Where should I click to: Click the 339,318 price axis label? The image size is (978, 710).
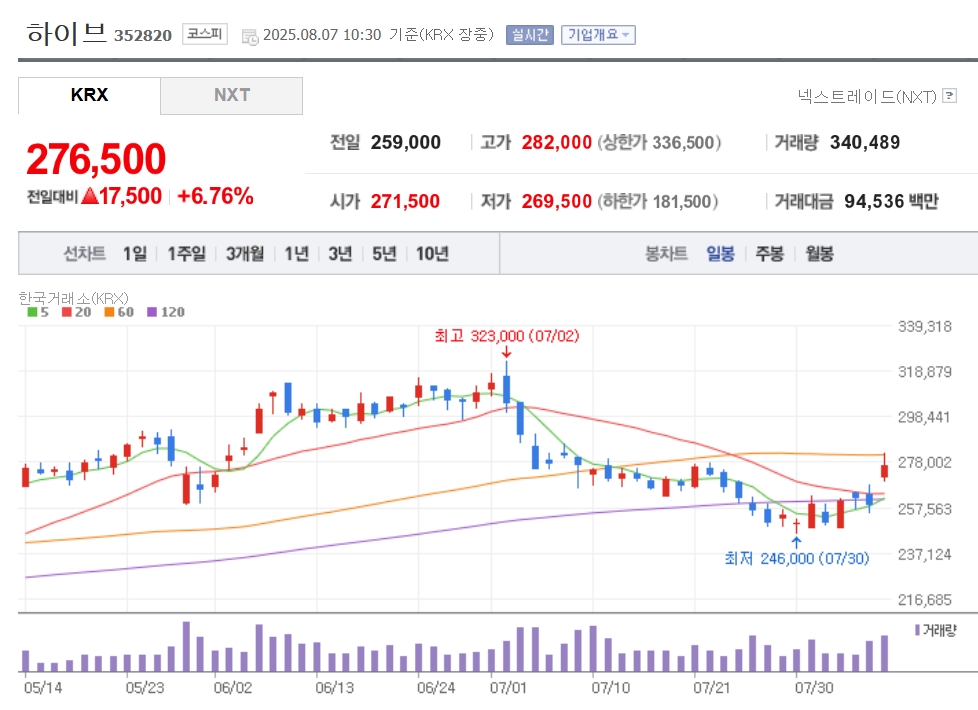click(924, 326)
